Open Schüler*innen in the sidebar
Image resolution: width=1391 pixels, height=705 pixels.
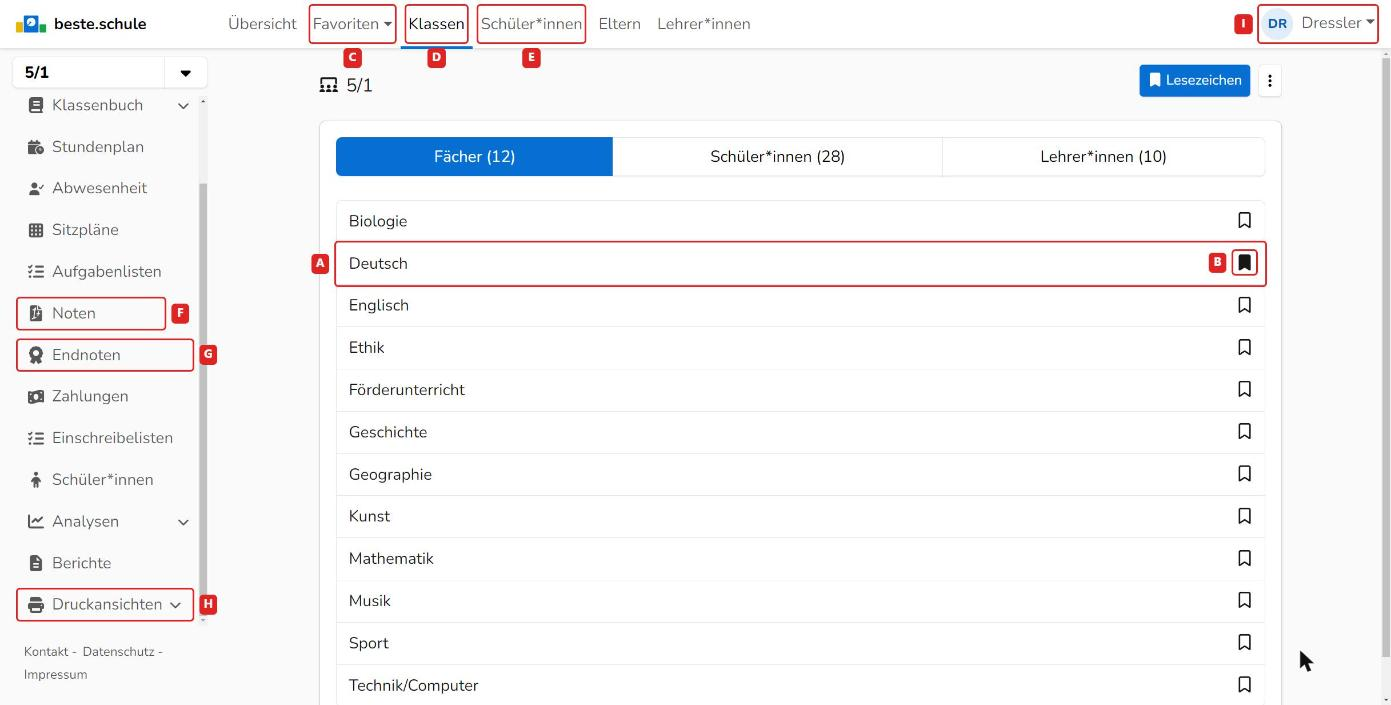[x=102, y=480]
